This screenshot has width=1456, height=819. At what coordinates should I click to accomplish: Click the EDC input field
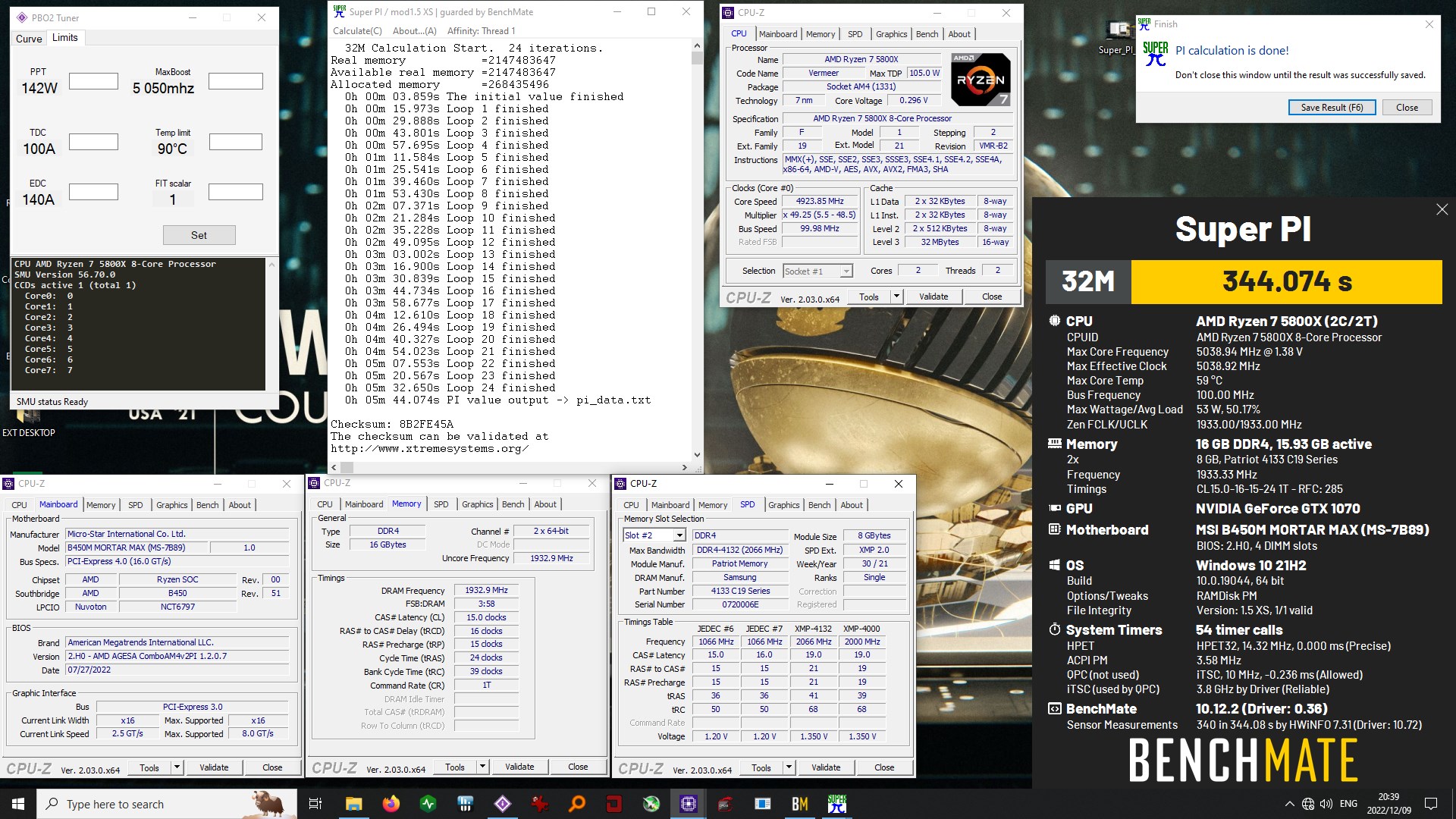(93, 192)
